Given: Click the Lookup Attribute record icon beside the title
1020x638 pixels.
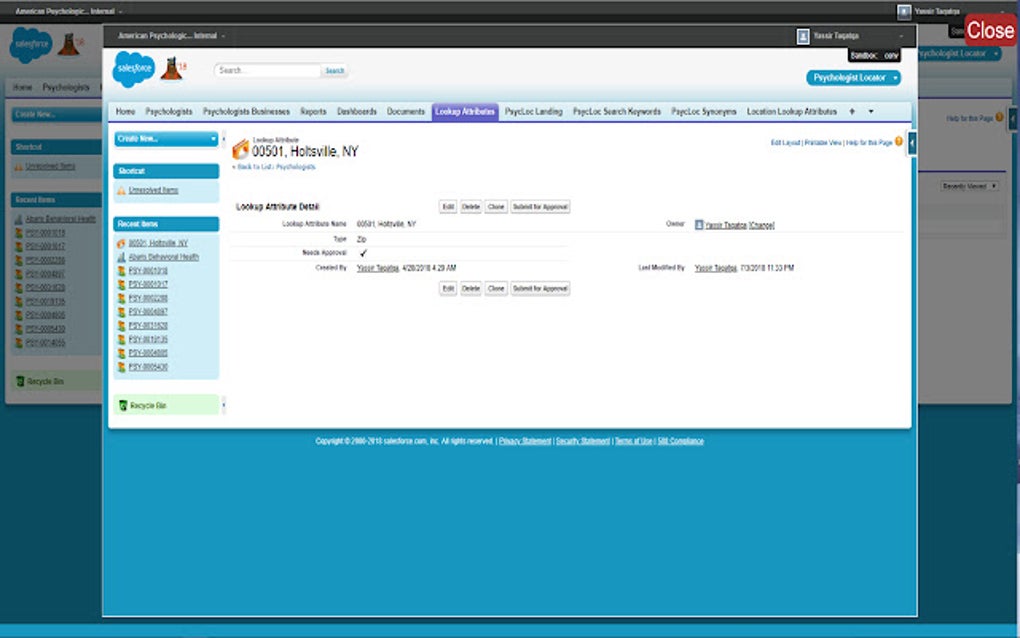Looking at the screenshot, I should pyautogui.click(x=241, y=150).
